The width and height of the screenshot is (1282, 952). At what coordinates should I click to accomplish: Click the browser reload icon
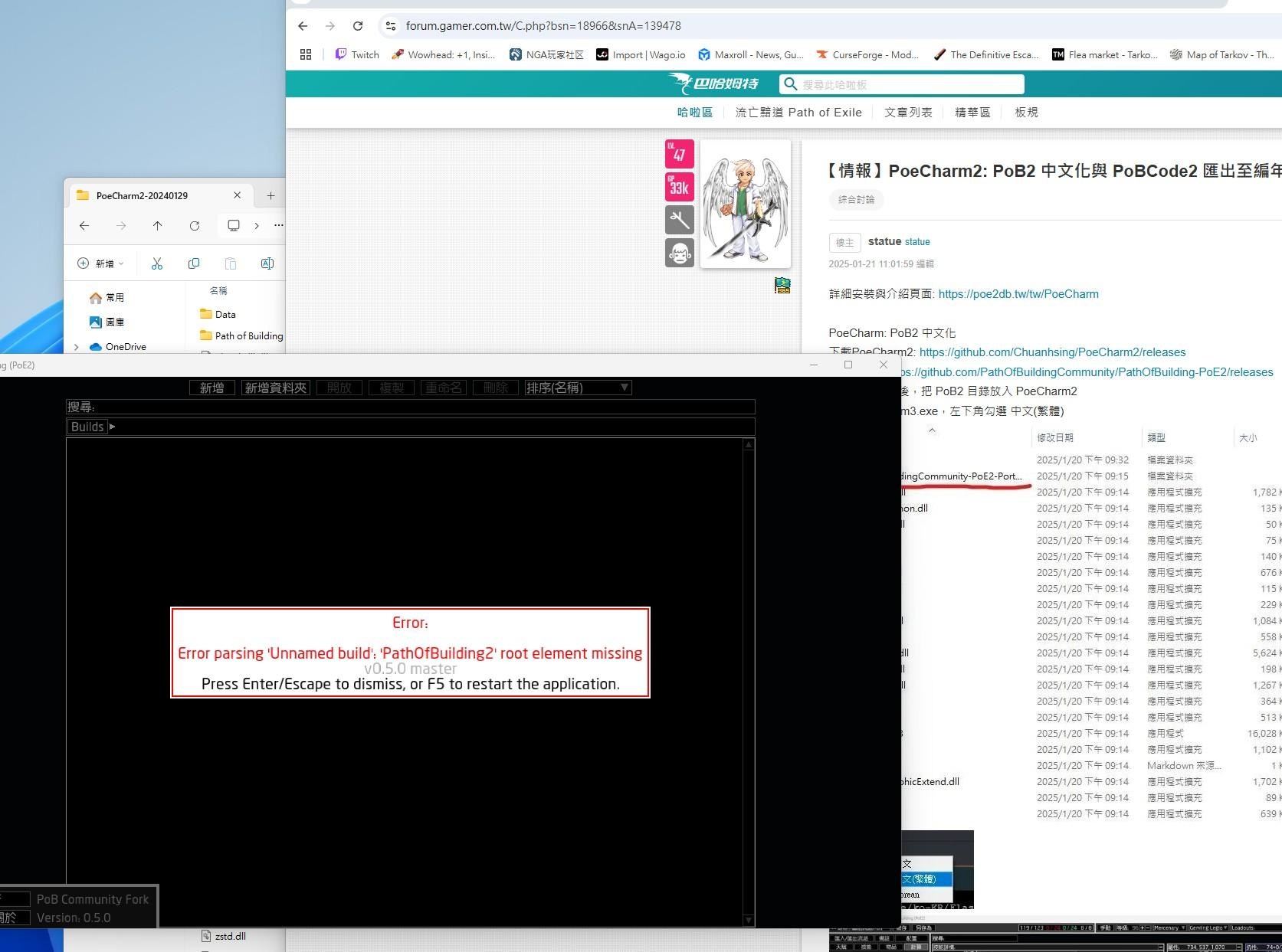(357, 26)
